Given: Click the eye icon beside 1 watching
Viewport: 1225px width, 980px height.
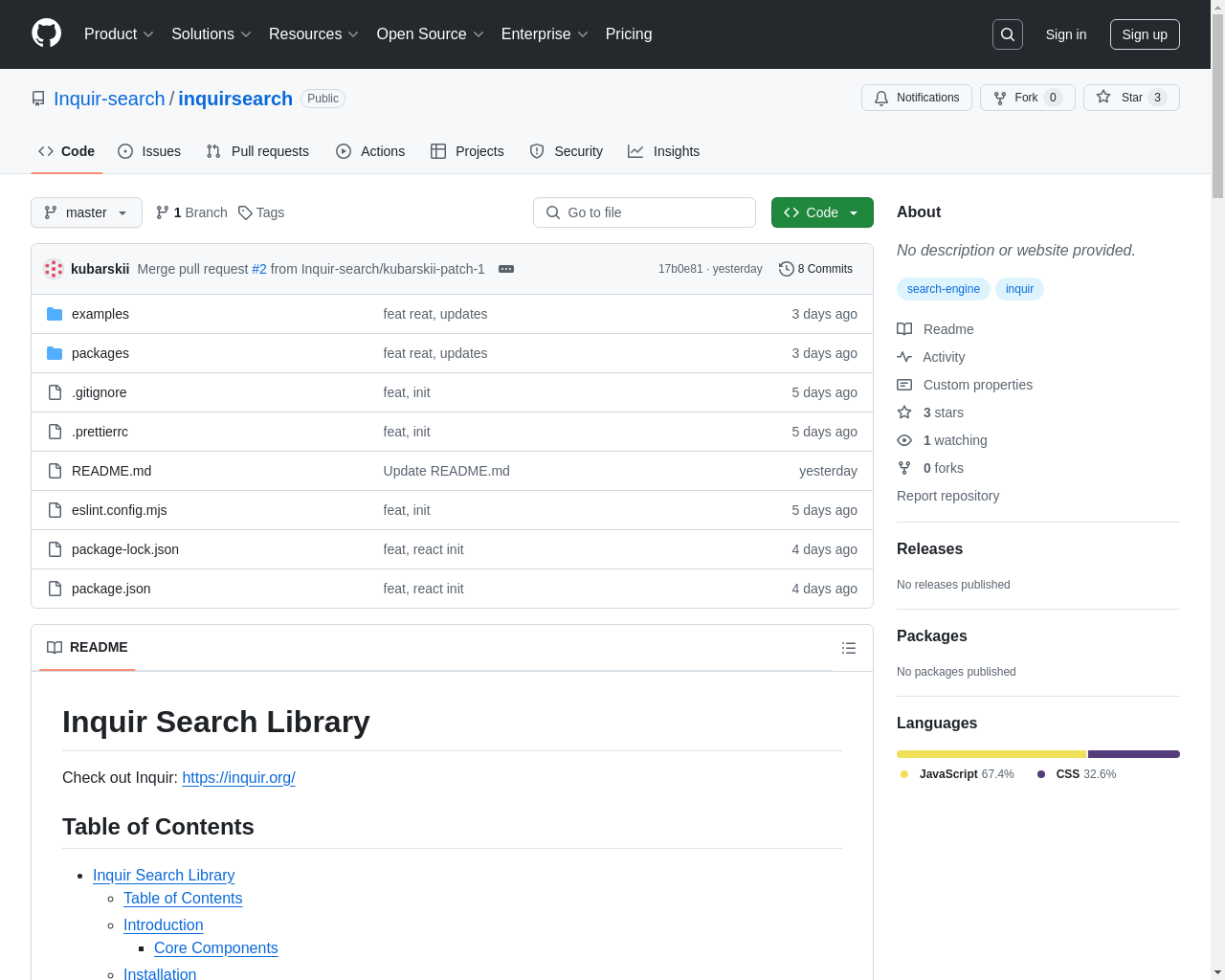Looking at the screenshot, I should point(904,440).
